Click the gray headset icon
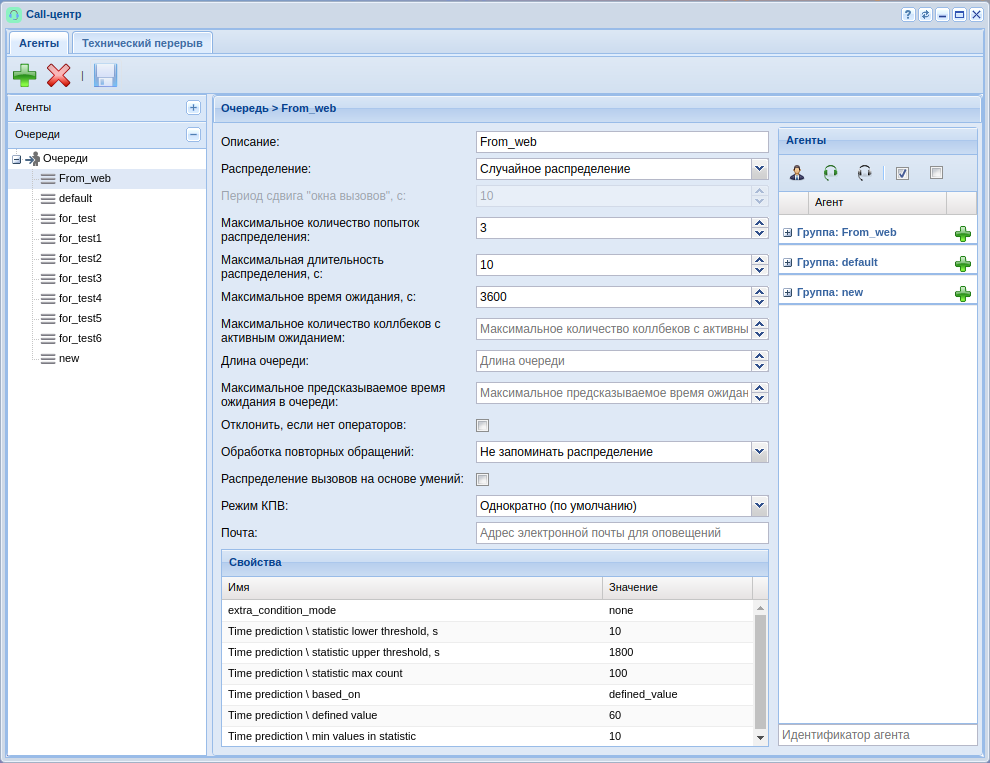 [865, 172]
